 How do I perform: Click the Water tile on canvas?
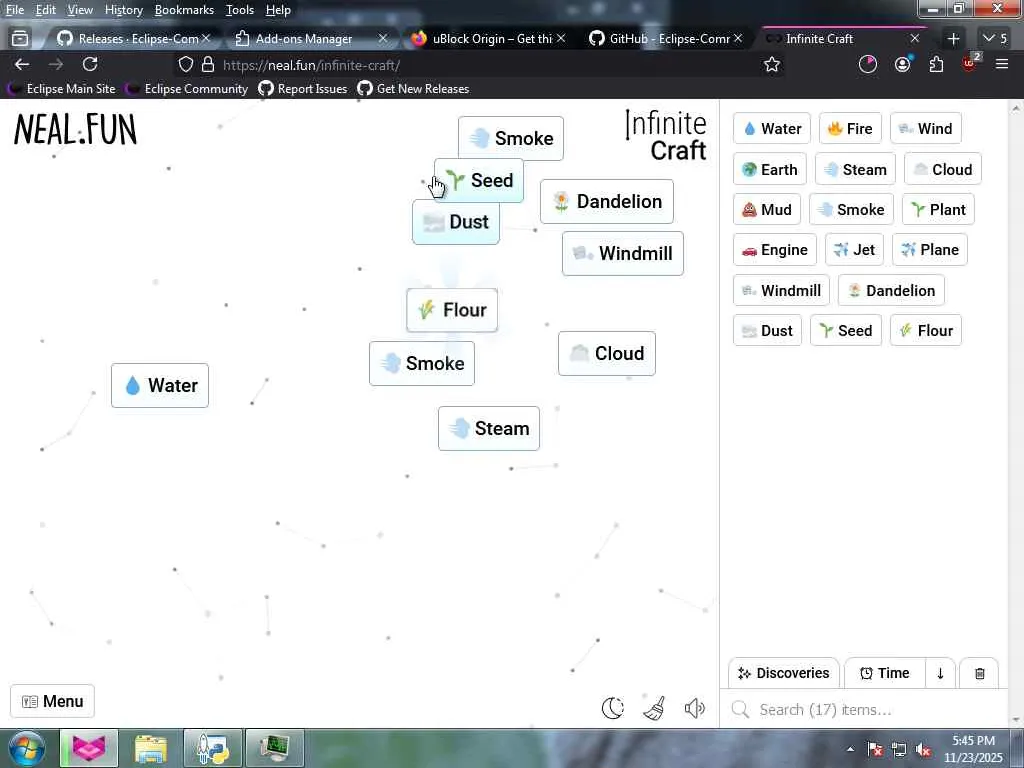tap(160, 385)
